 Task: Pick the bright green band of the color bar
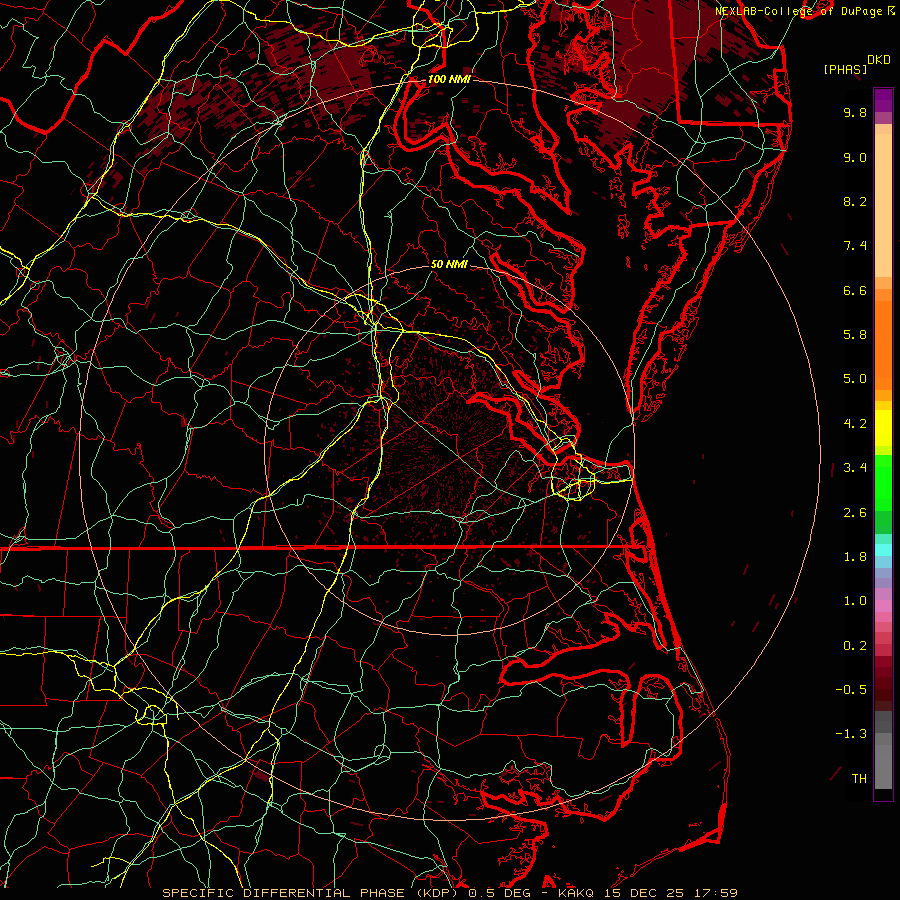883,483
